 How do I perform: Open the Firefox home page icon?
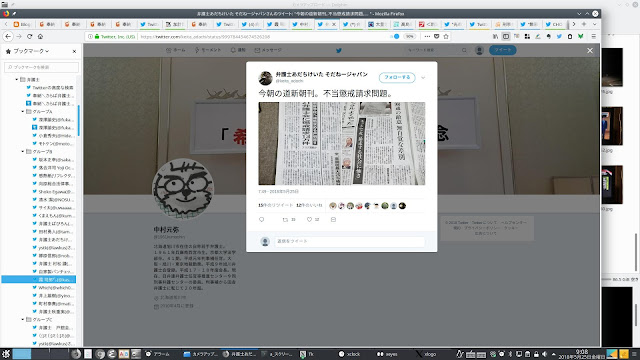click(40, 36)
